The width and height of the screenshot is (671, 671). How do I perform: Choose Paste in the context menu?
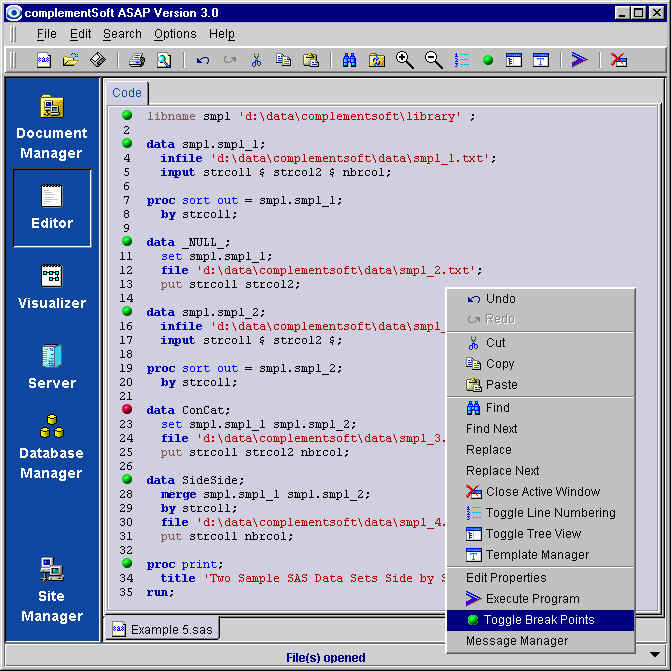540,385
